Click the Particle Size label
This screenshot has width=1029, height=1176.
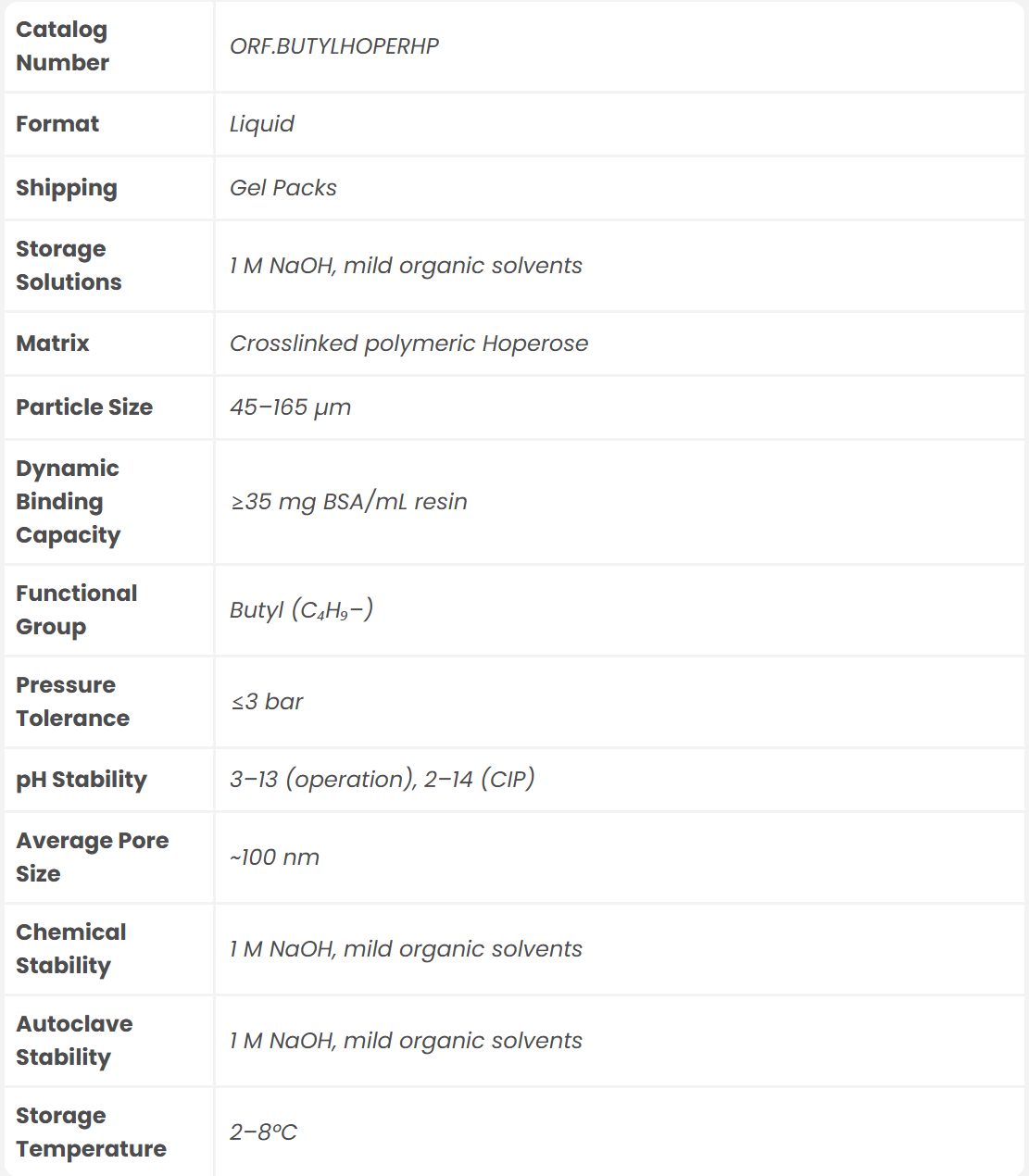[x=84, y=407]
